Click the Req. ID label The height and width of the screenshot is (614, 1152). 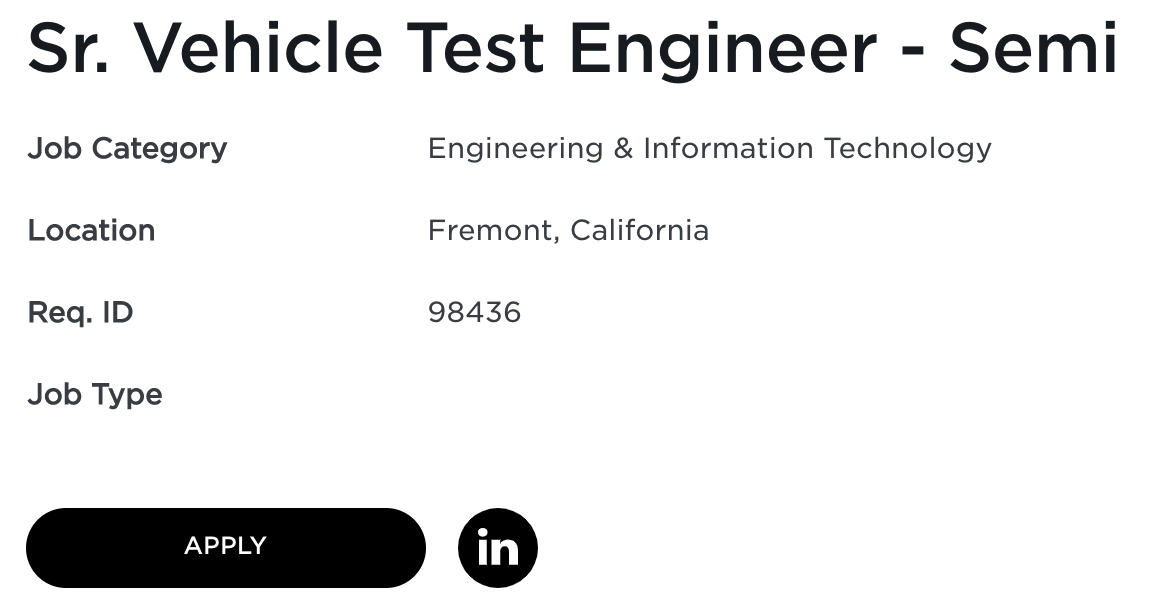(80, 313)
